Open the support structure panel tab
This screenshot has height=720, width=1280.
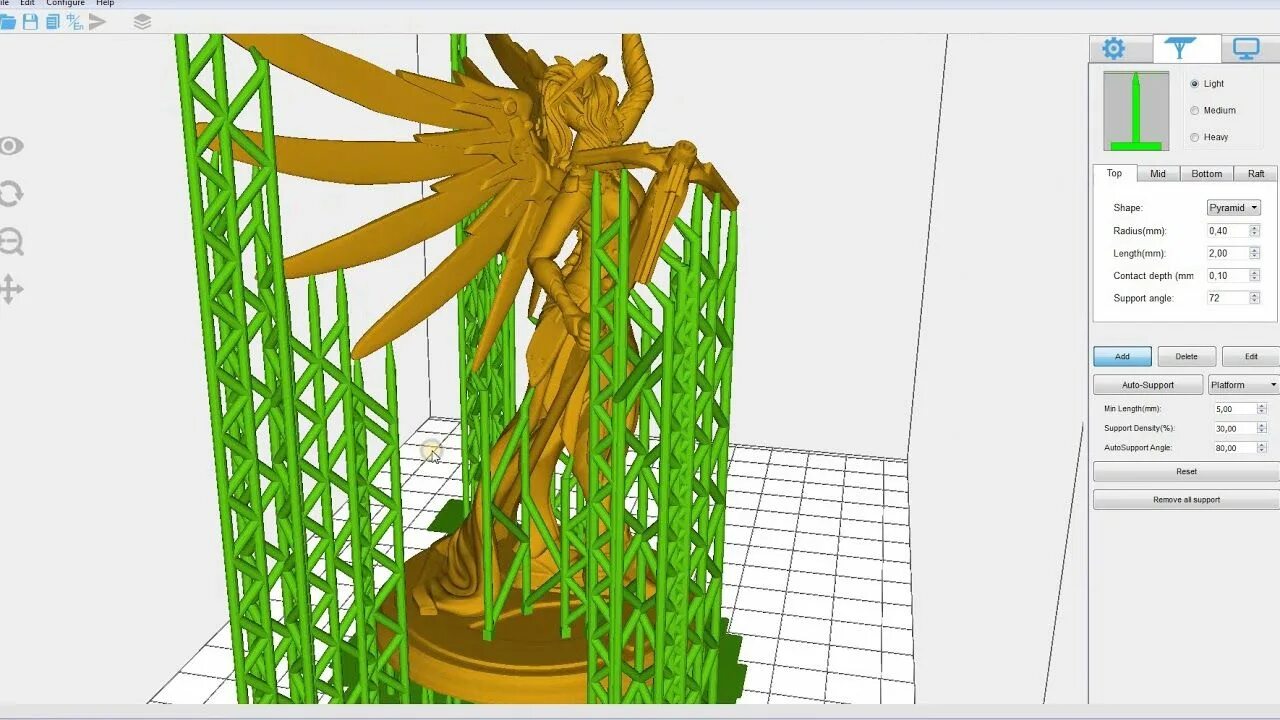point(1186,48)
